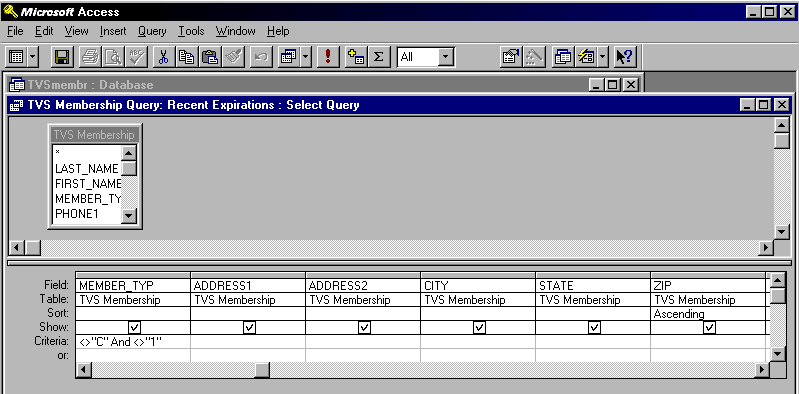This screenshot has height=394, width=799.
Task: Toggle the Totals sigma icon
Action: coord(378,57)
